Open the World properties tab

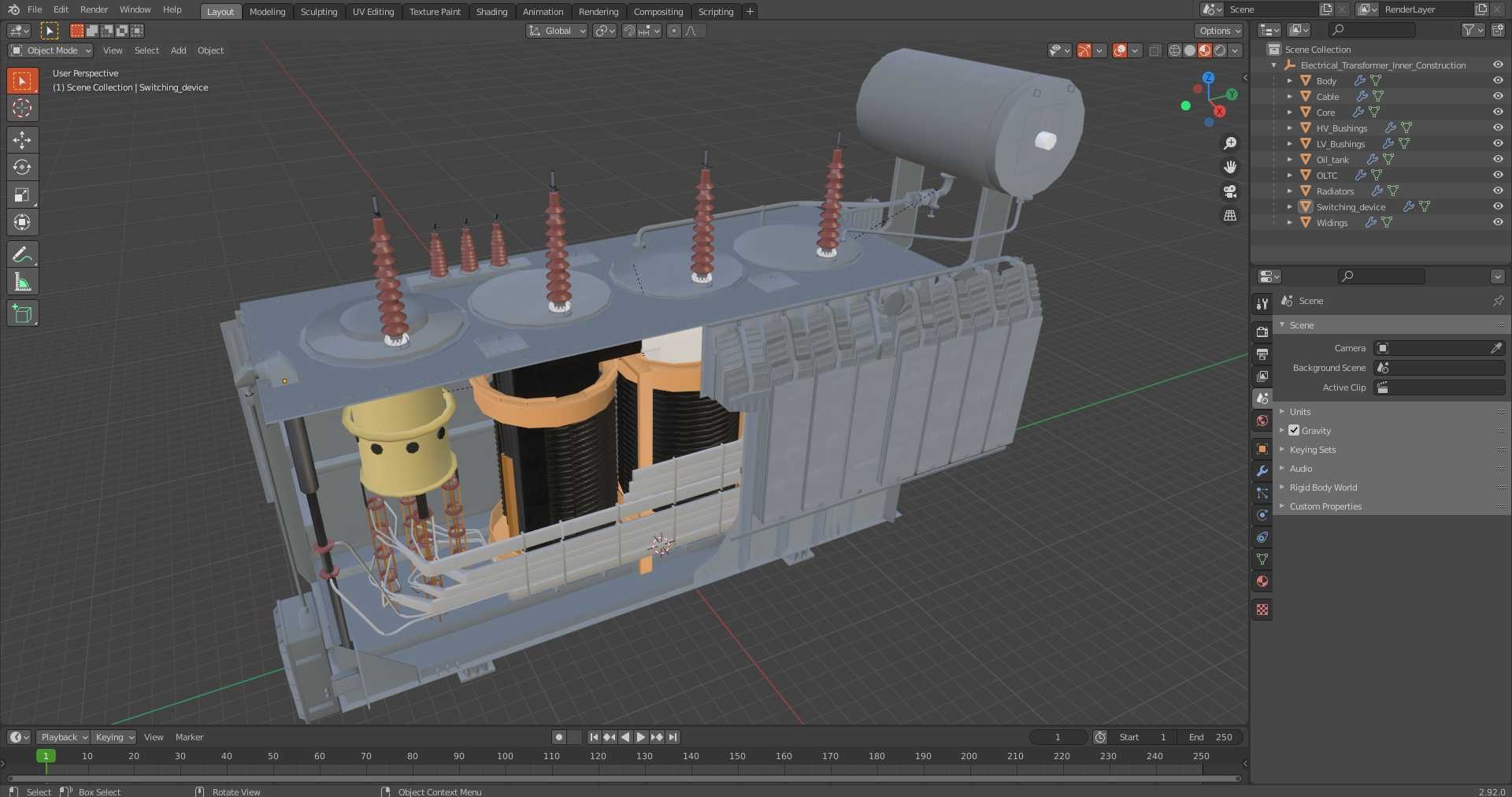(1262, 421)
